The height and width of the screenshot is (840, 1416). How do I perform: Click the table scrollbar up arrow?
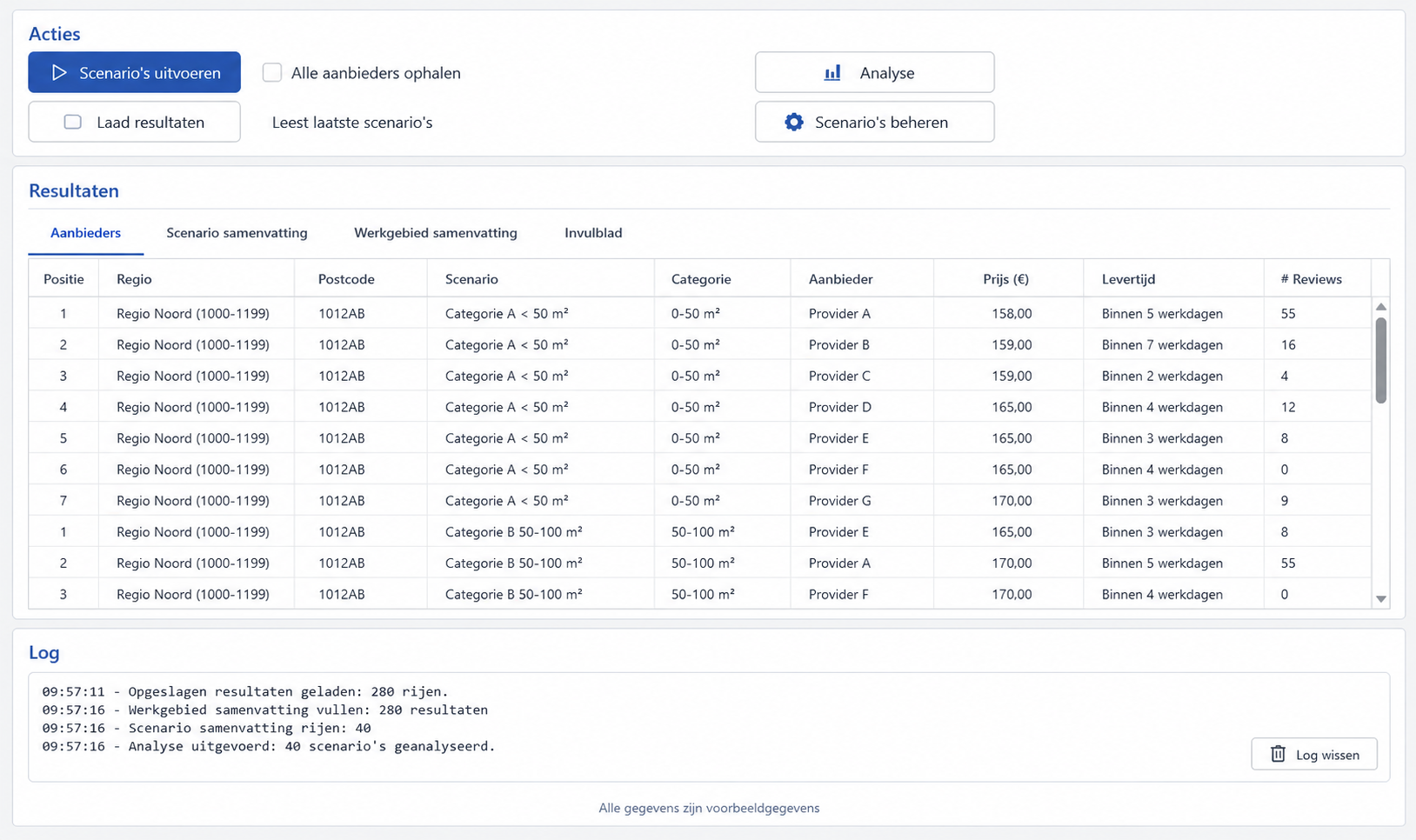[x=1381, y=307]
